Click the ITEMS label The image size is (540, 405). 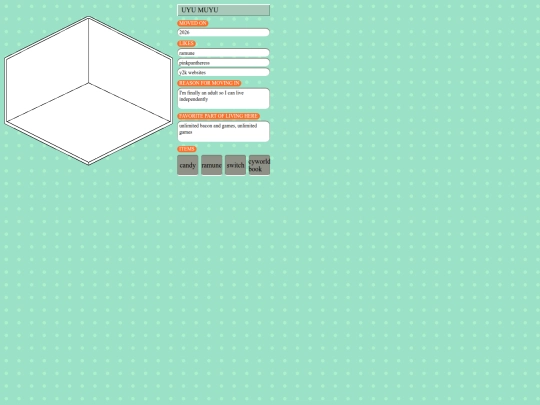pos(187,149)
